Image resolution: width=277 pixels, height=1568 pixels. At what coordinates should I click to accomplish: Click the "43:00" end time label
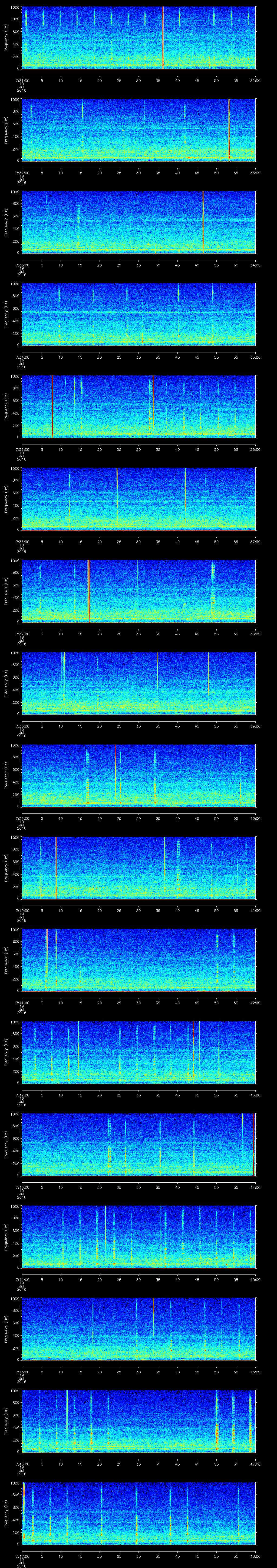[255, 1095]
